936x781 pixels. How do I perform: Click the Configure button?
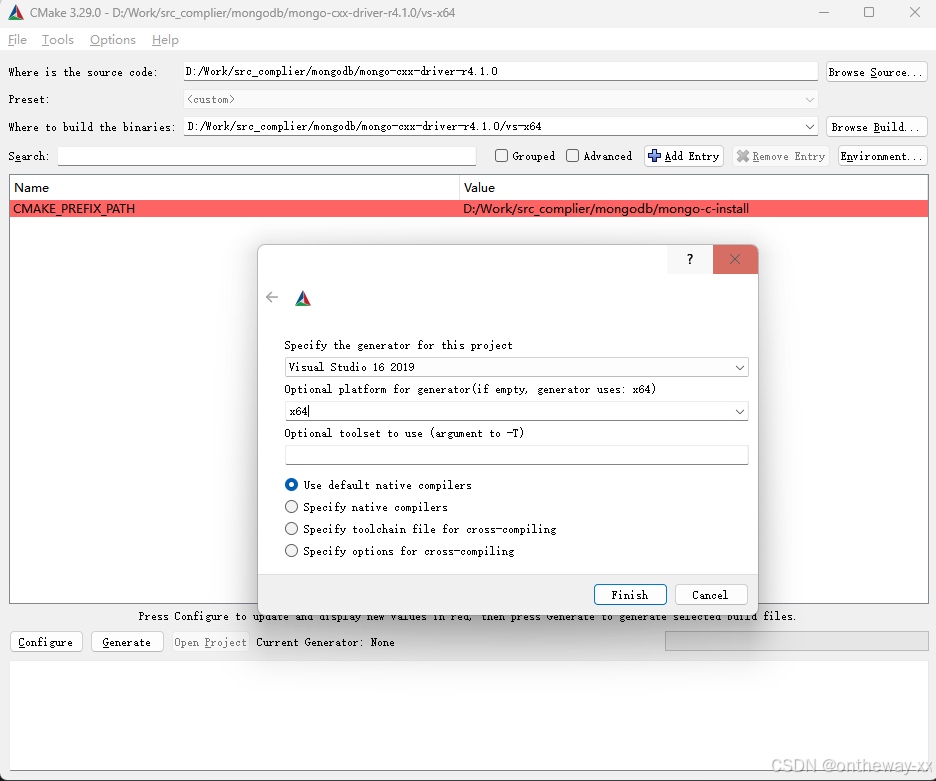46,642
